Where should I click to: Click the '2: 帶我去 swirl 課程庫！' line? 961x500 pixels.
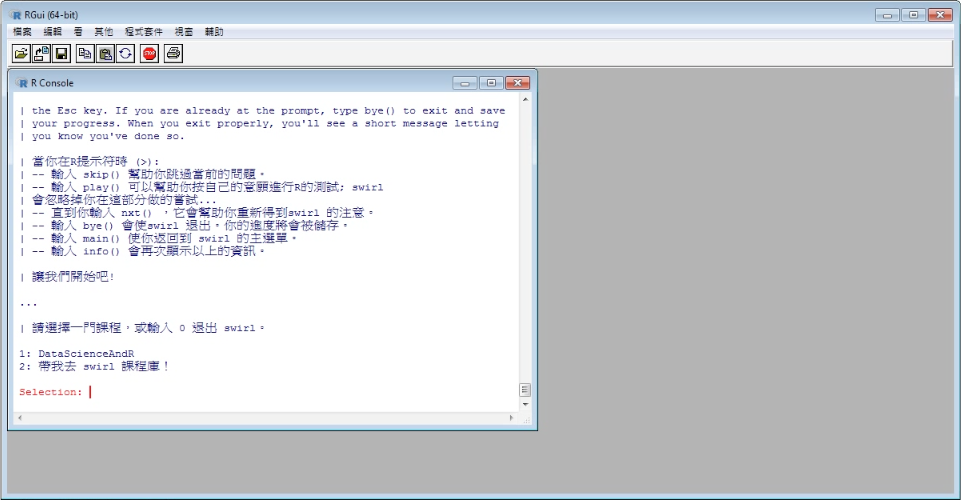[94, 366]
